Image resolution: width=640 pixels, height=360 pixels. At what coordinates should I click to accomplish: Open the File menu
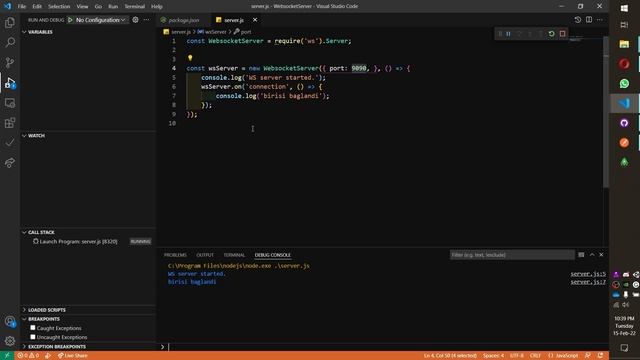coord(22,7)
